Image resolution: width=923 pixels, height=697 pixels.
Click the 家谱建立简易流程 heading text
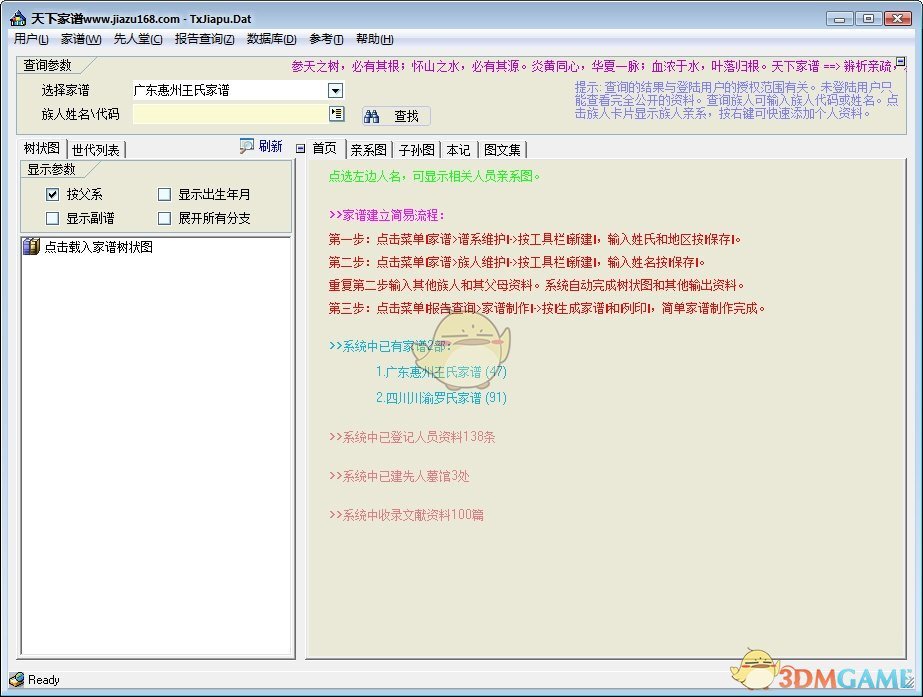386,215
